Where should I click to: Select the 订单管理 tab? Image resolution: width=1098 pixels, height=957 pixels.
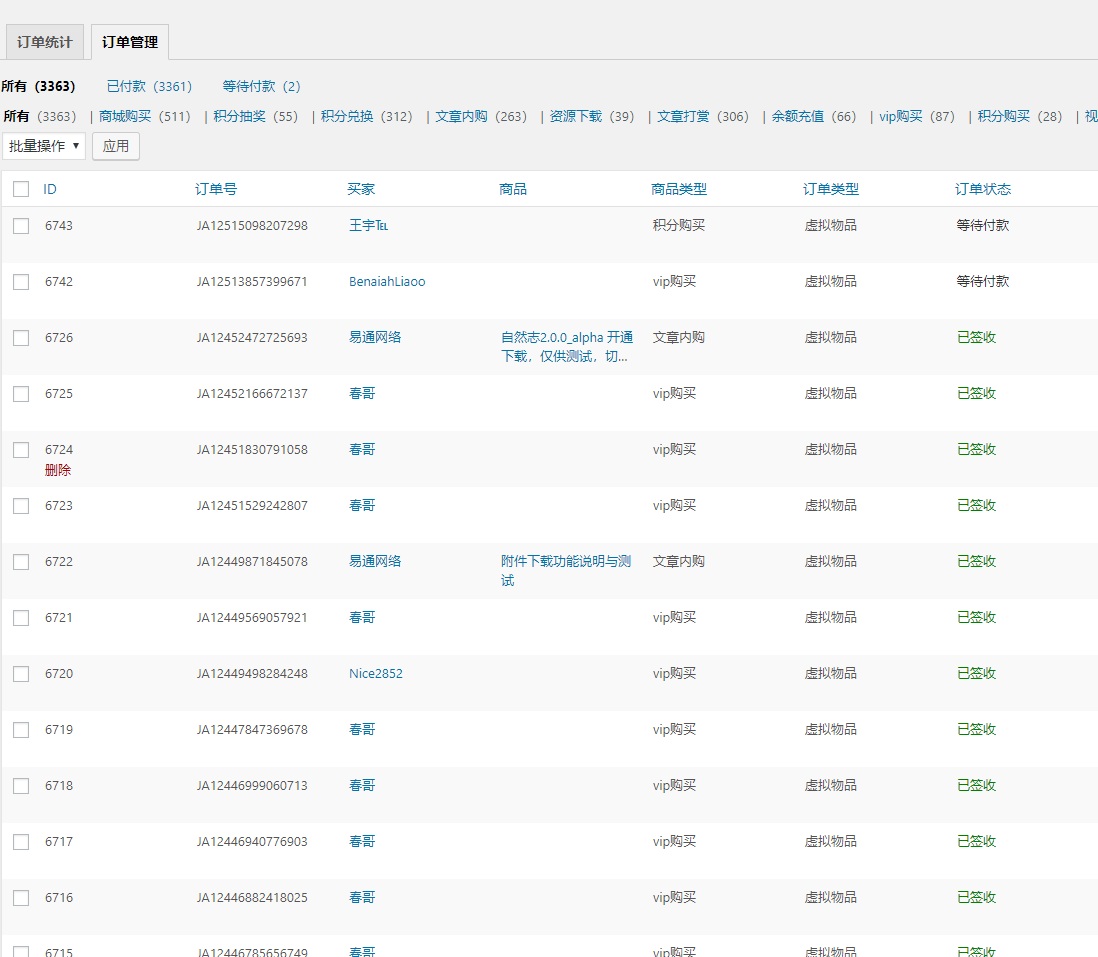pos(130,42)
